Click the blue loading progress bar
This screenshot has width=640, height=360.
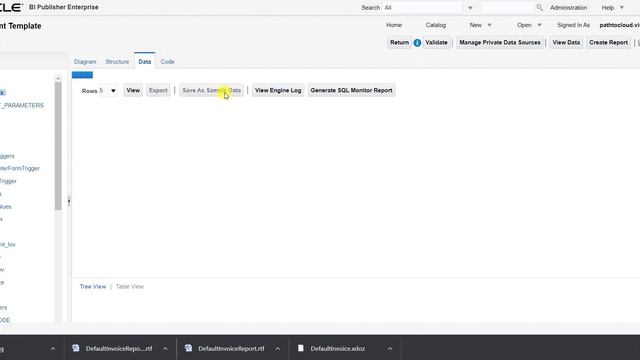point(82,75)
